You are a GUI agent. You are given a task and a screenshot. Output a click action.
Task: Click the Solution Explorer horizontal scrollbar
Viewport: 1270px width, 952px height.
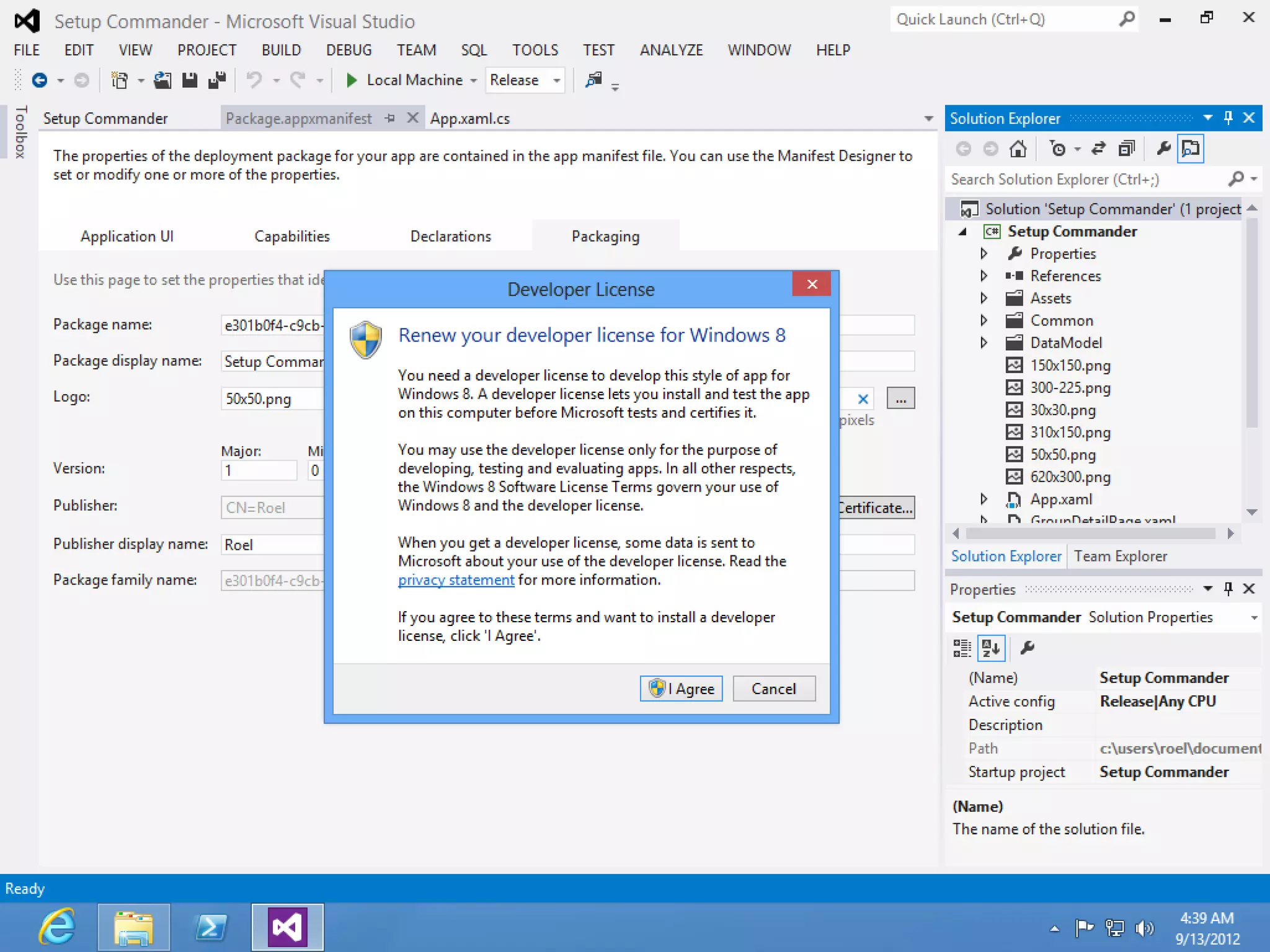pos(1091,534)
